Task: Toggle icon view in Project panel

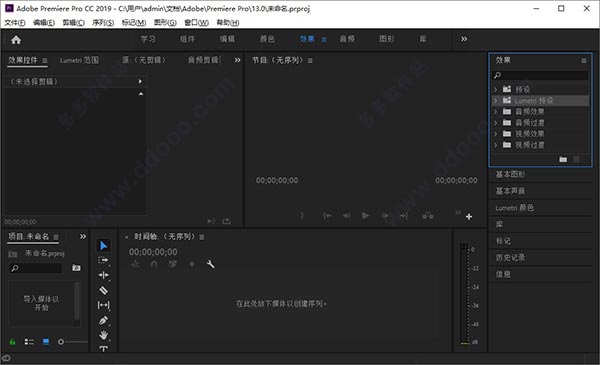Action: point(46,342)
